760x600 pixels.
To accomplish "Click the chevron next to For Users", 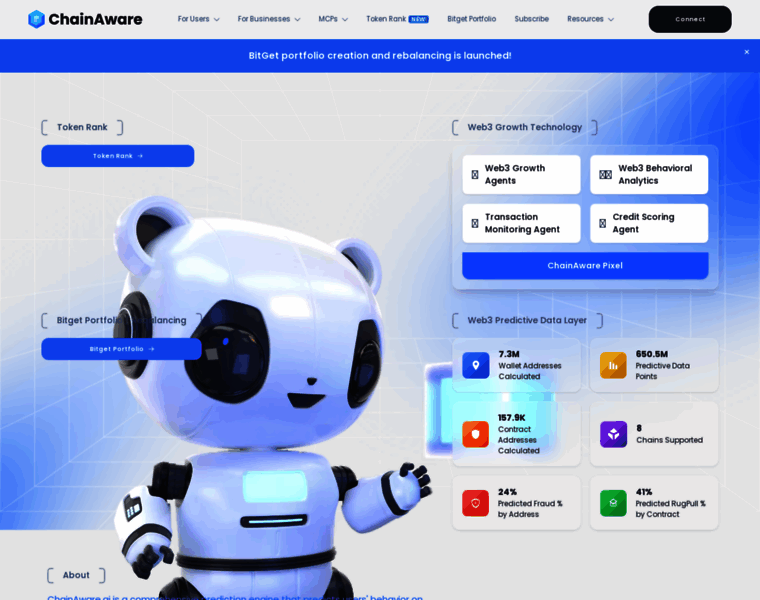I will tap(216, 19).
